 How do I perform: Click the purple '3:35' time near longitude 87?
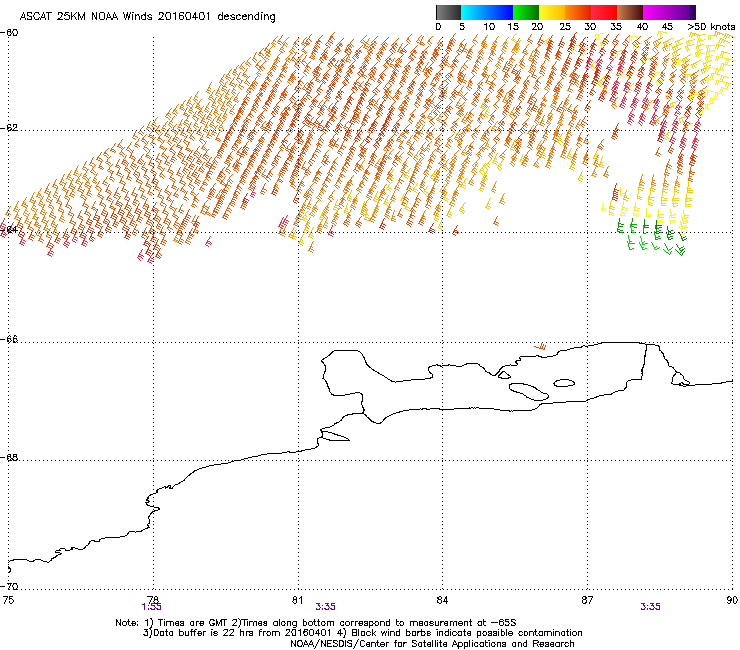pos(650,607)
